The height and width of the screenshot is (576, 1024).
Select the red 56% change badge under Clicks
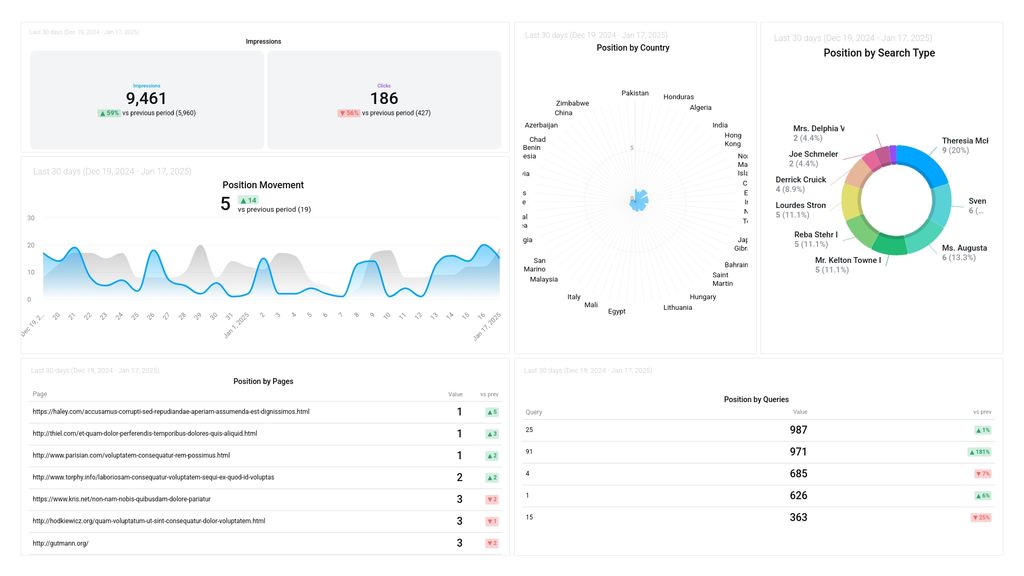click(x=349, y=113)
